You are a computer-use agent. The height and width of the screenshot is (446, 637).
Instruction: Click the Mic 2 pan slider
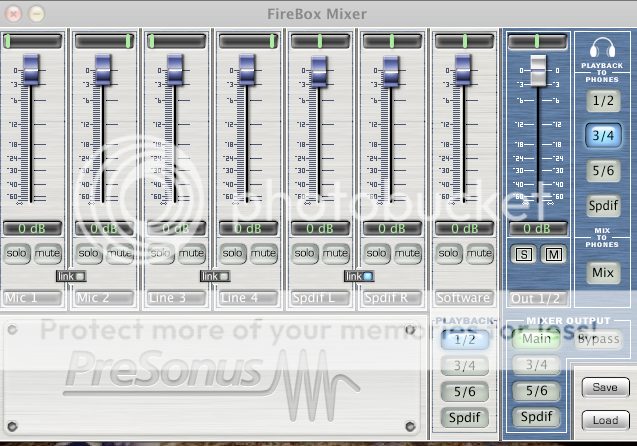[x=104, y=41]
